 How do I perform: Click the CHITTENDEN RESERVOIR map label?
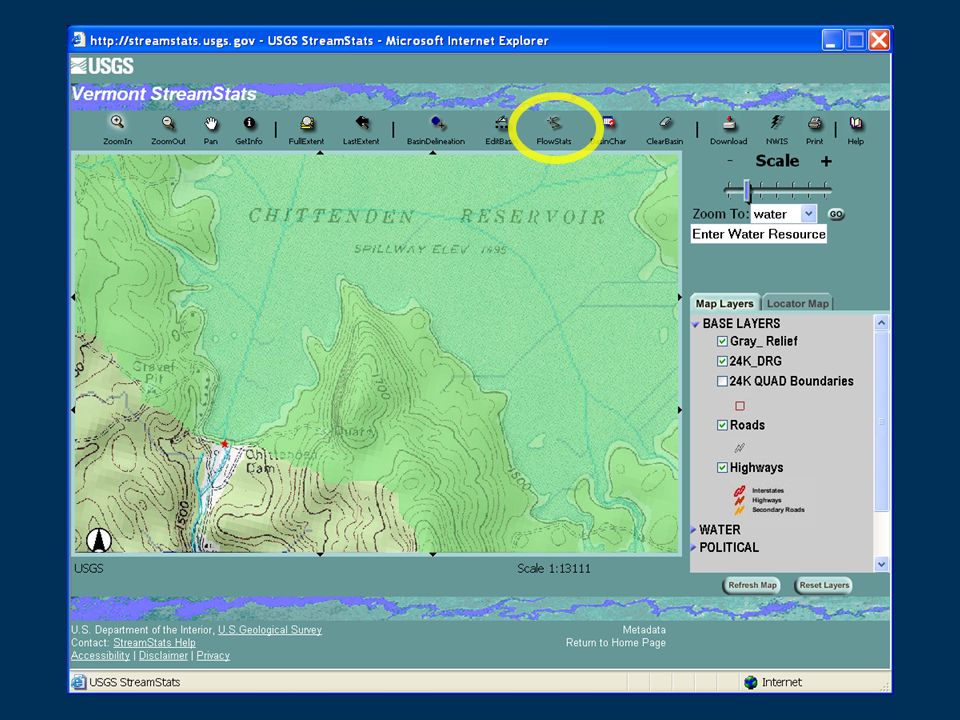[x=427, y=216]
